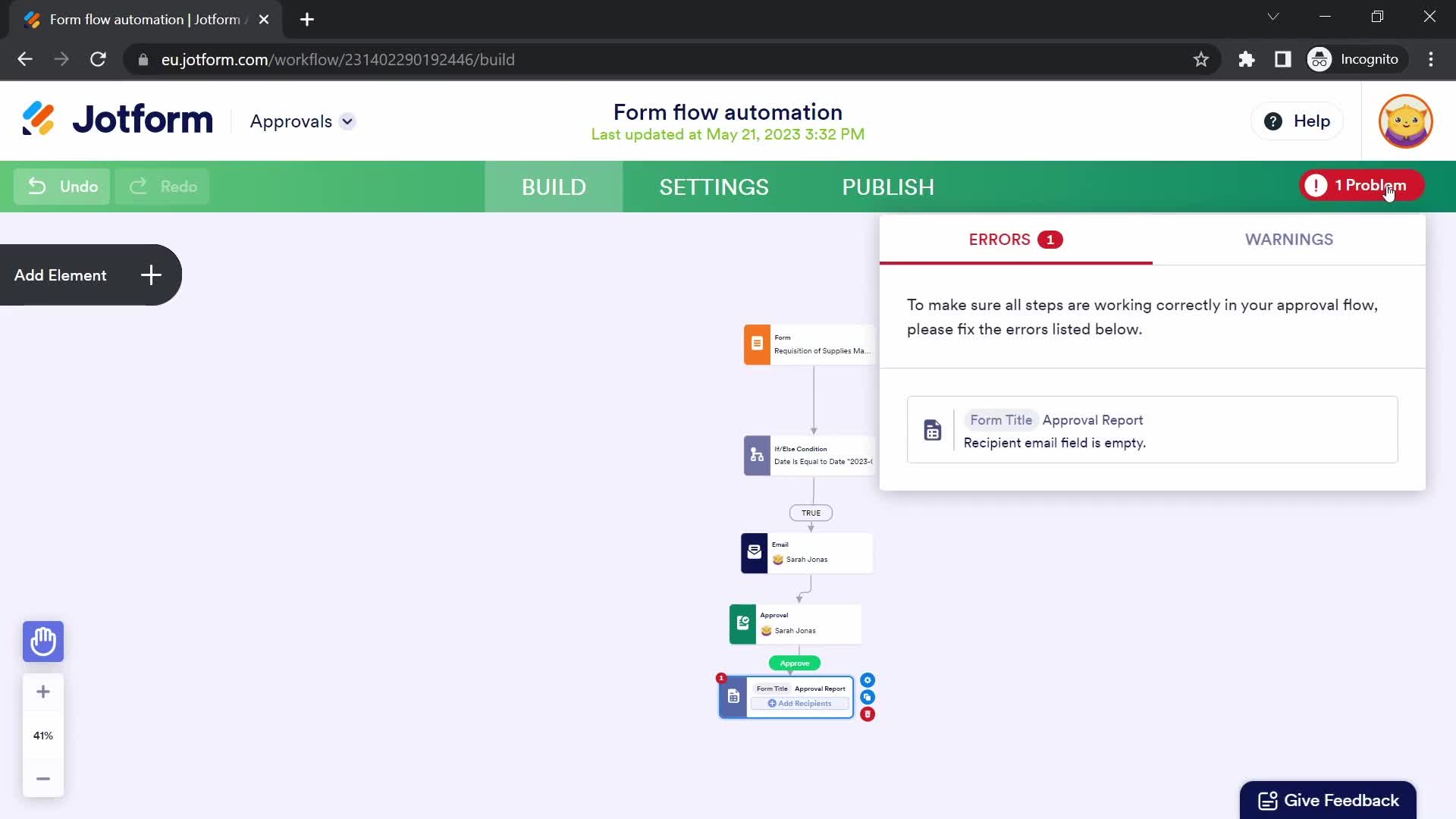Screen dimensions: 1456x819
Task: Click the Approval node icon
Action: [x=743, y=623]
